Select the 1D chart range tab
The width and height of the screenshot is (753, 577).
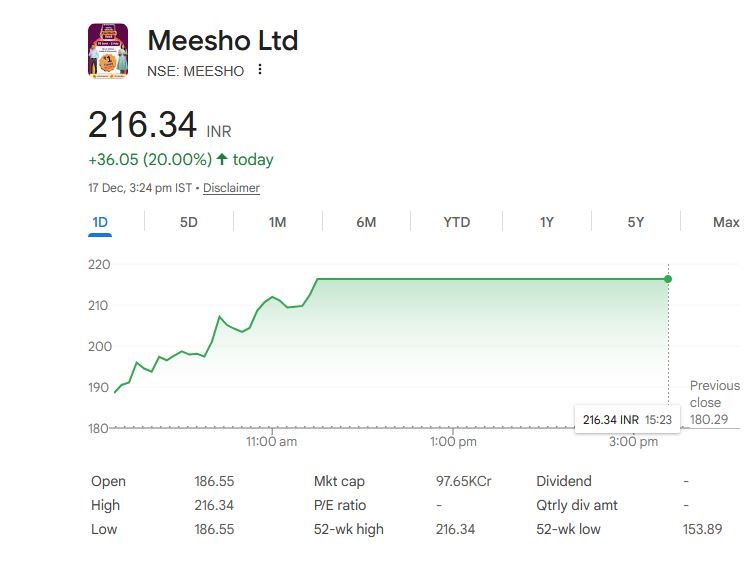point(99,222)
